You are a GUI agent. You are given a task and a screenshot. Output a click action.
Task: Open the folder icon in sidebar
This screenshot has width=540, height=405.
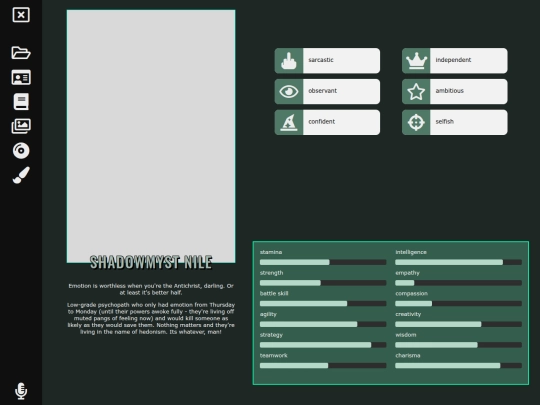(x=21, y=53)
